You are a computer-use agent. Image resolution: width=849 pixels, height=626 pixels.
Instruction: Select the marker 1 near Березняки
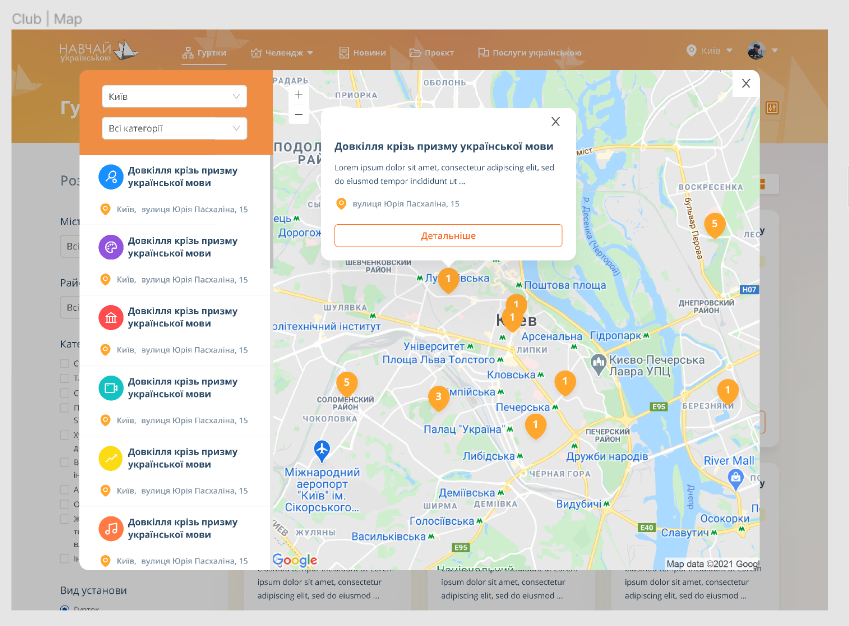pos(728,391)
